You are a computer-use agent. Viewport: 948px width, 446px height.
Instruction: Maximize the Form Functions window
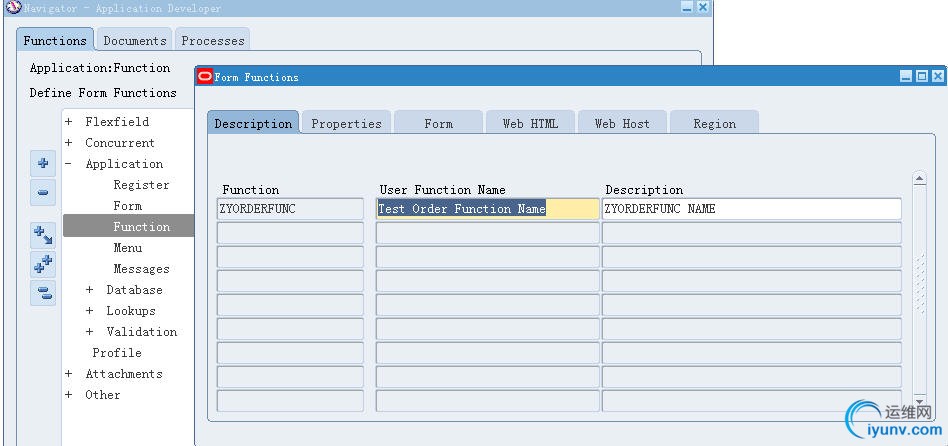921,76
